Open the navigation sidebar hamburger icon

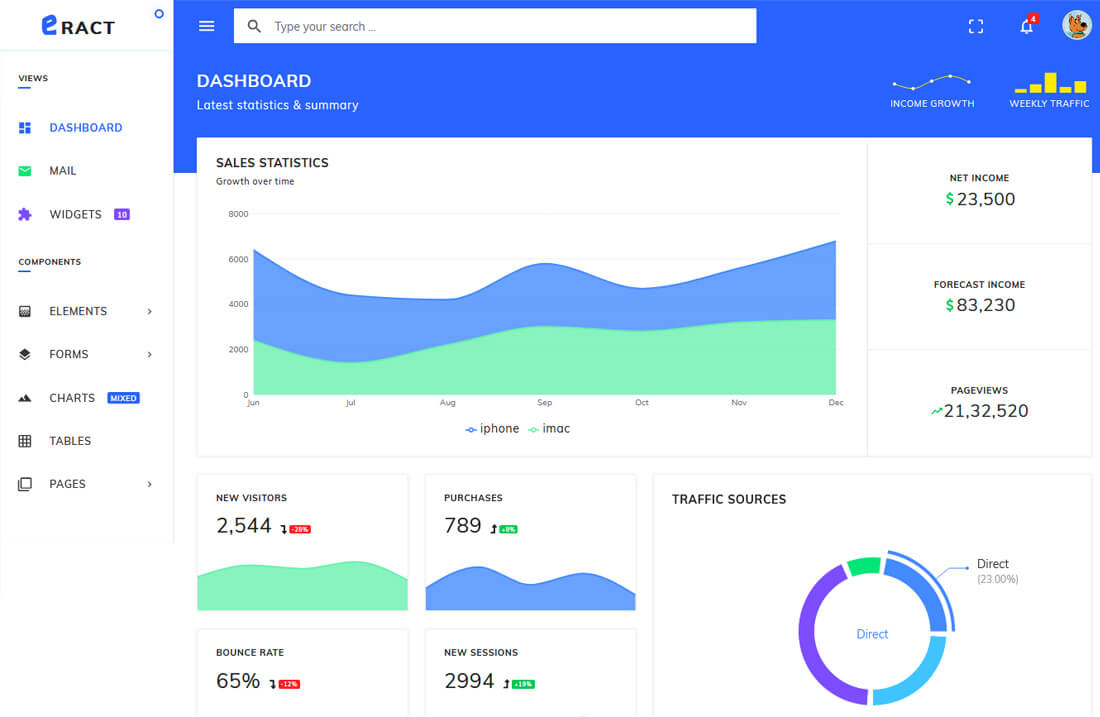pos(206,26)
